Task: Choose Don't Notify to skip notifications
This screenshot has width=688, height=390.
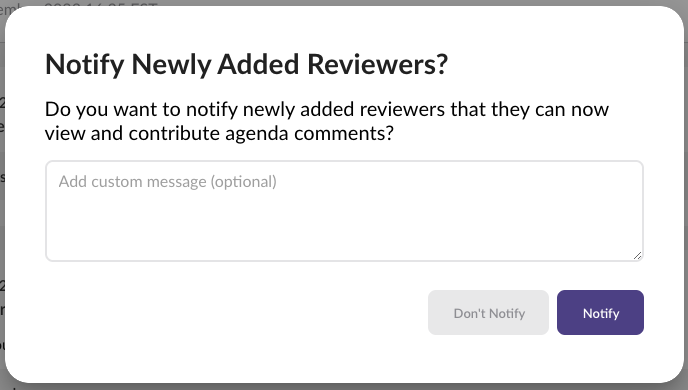Action: (x=488, y=312)
